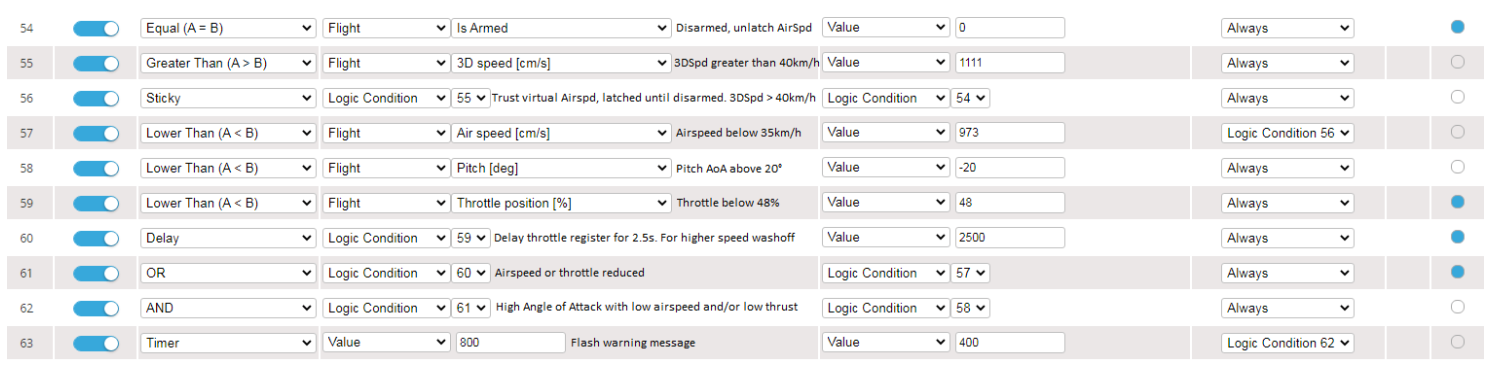Click active status dot of row 59
1492x365 pixels.
[1457, 202]
